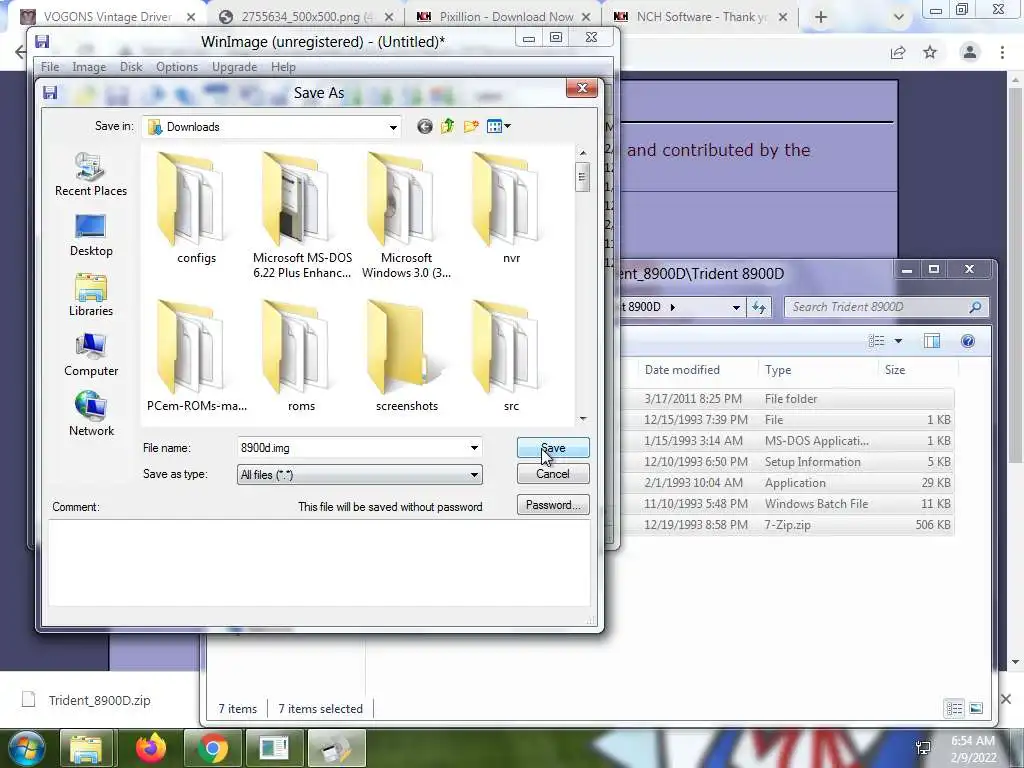Select the nvr folder
This screenshot has width=1024, height=768.
tap(511, 208)
